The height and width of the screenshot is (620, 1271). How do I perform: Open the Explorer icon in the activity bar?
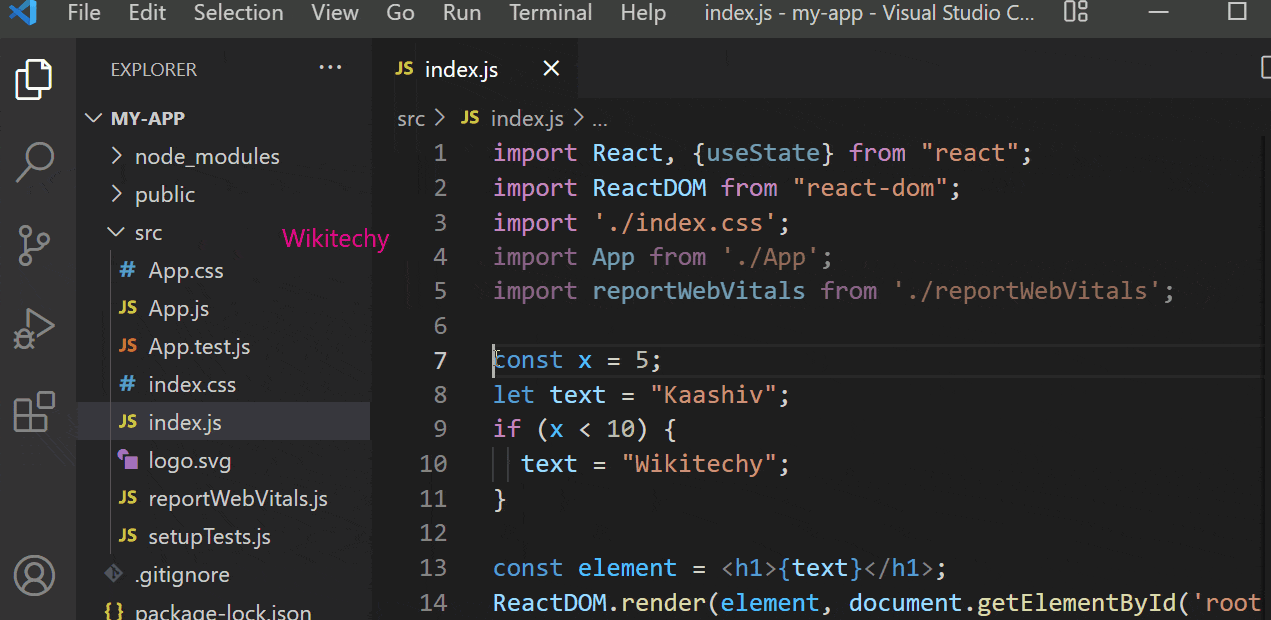33,77
